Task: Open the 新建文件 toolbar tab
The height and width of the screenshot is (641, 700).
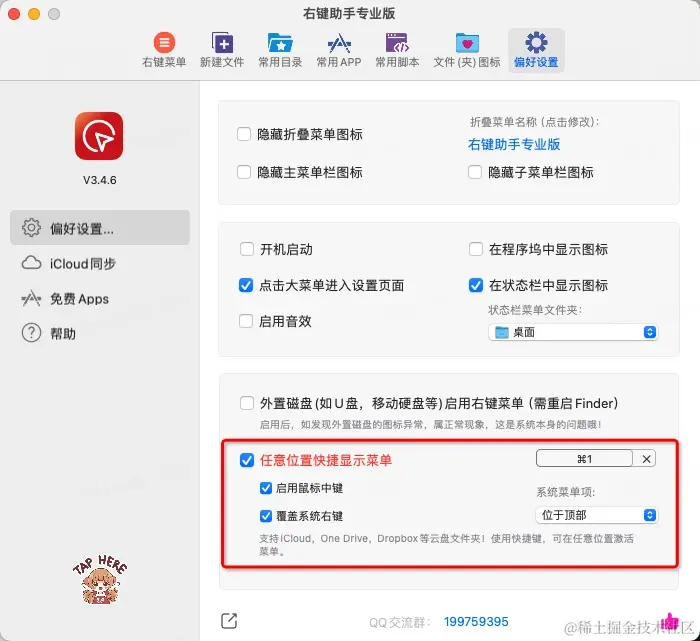Action: (x=222, y=50)
